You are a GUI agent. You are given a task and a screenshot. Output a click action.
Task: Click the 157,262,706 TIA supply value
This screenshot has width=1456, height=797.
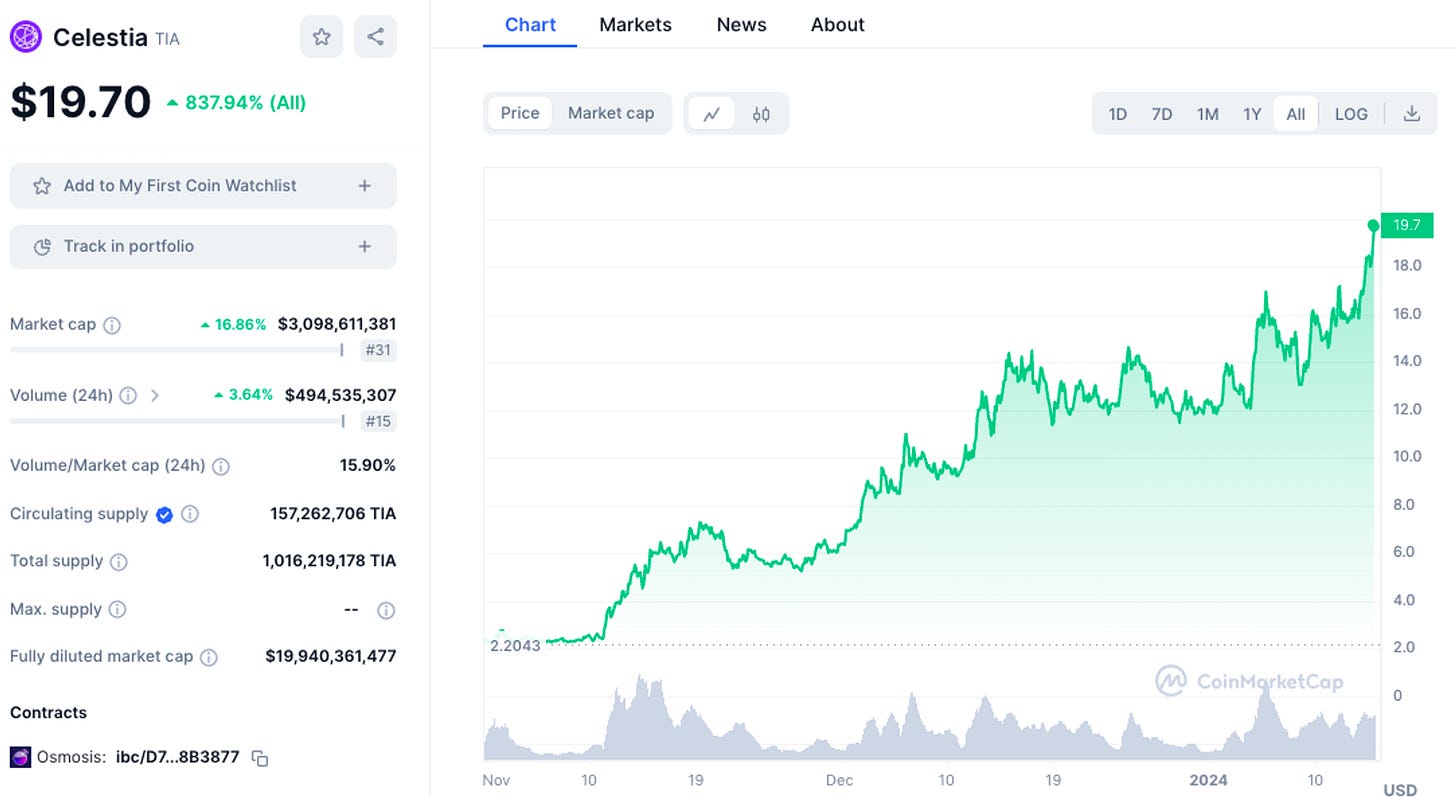[333, 514]
